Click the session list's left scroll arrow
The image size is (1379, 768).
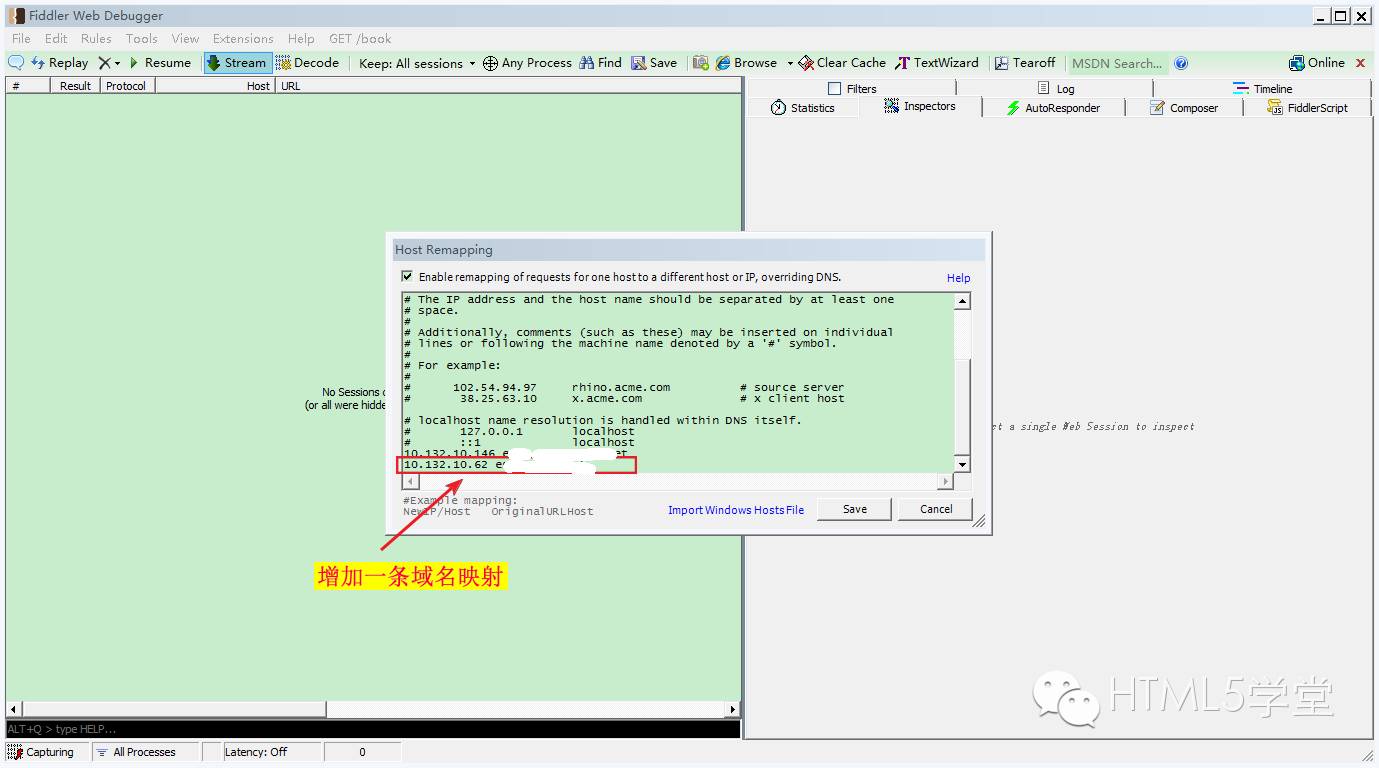[14, 709]
